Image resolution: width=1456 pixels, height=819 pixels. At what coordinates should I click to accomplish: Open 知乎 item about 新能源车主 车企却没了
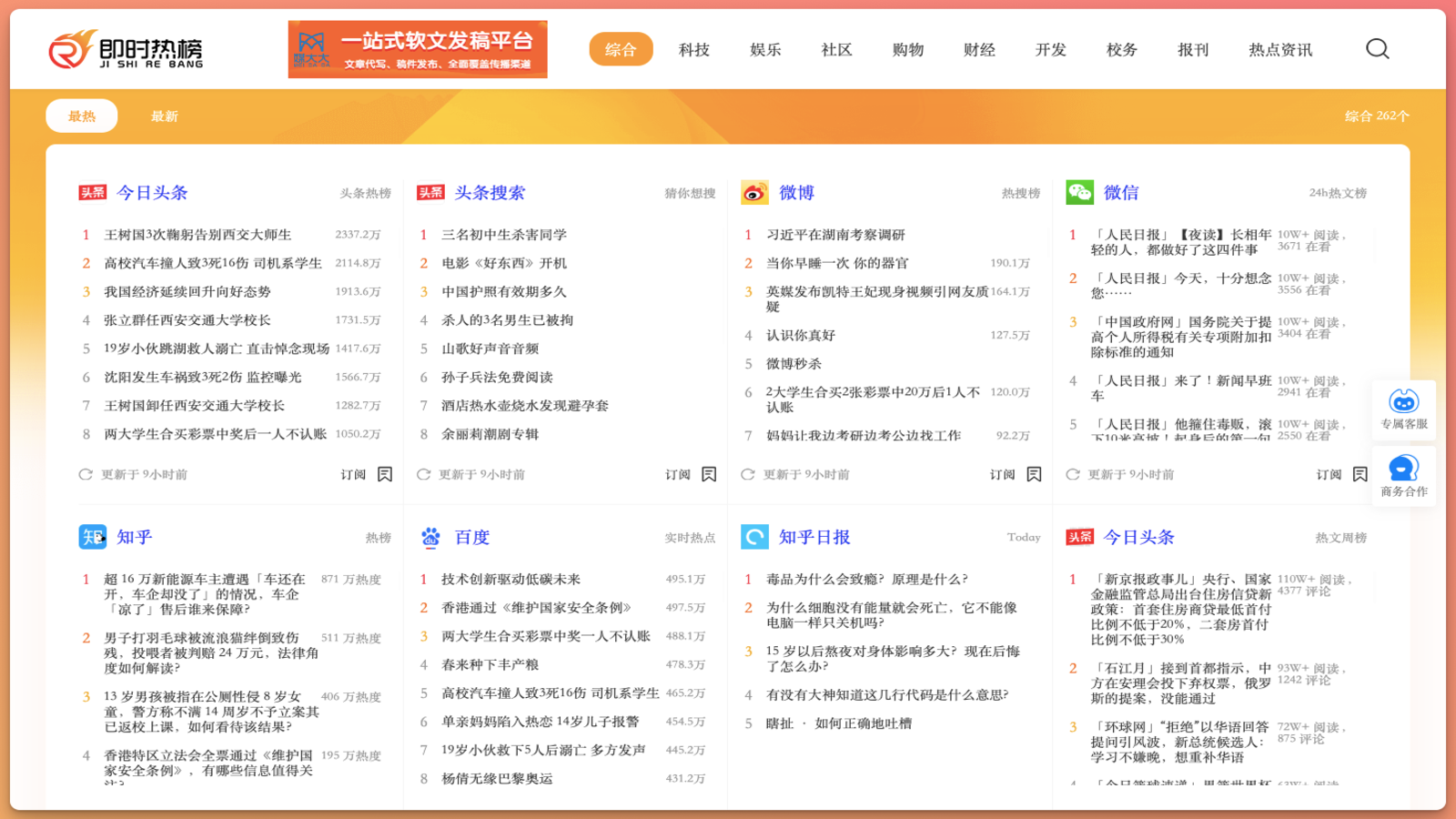tap(207, 594)
